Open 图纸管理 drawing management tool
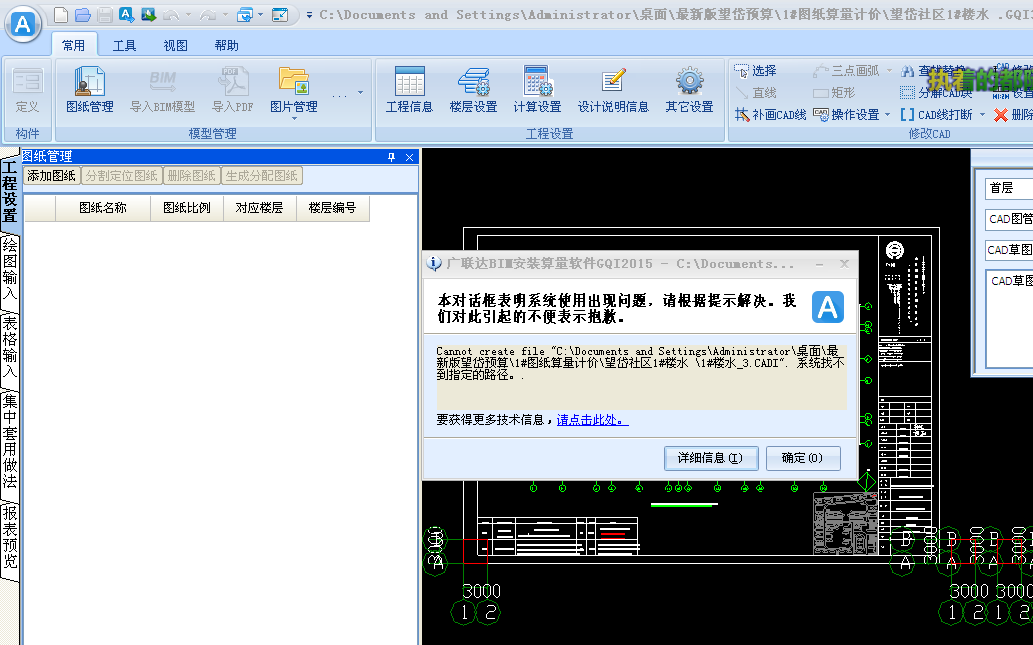The width and height of the screenshot is (1033, 645). 90,90
